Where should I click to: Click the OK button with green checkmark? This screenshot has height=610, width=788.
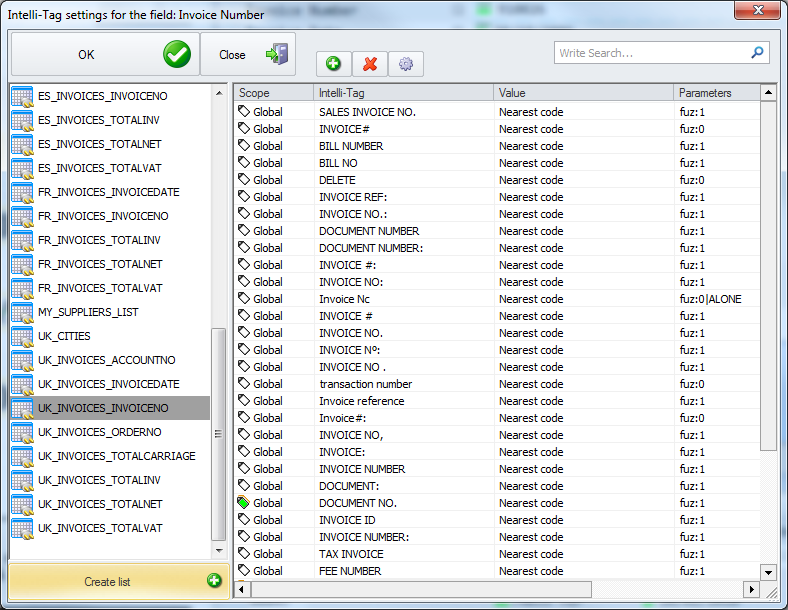pos(105,54)
